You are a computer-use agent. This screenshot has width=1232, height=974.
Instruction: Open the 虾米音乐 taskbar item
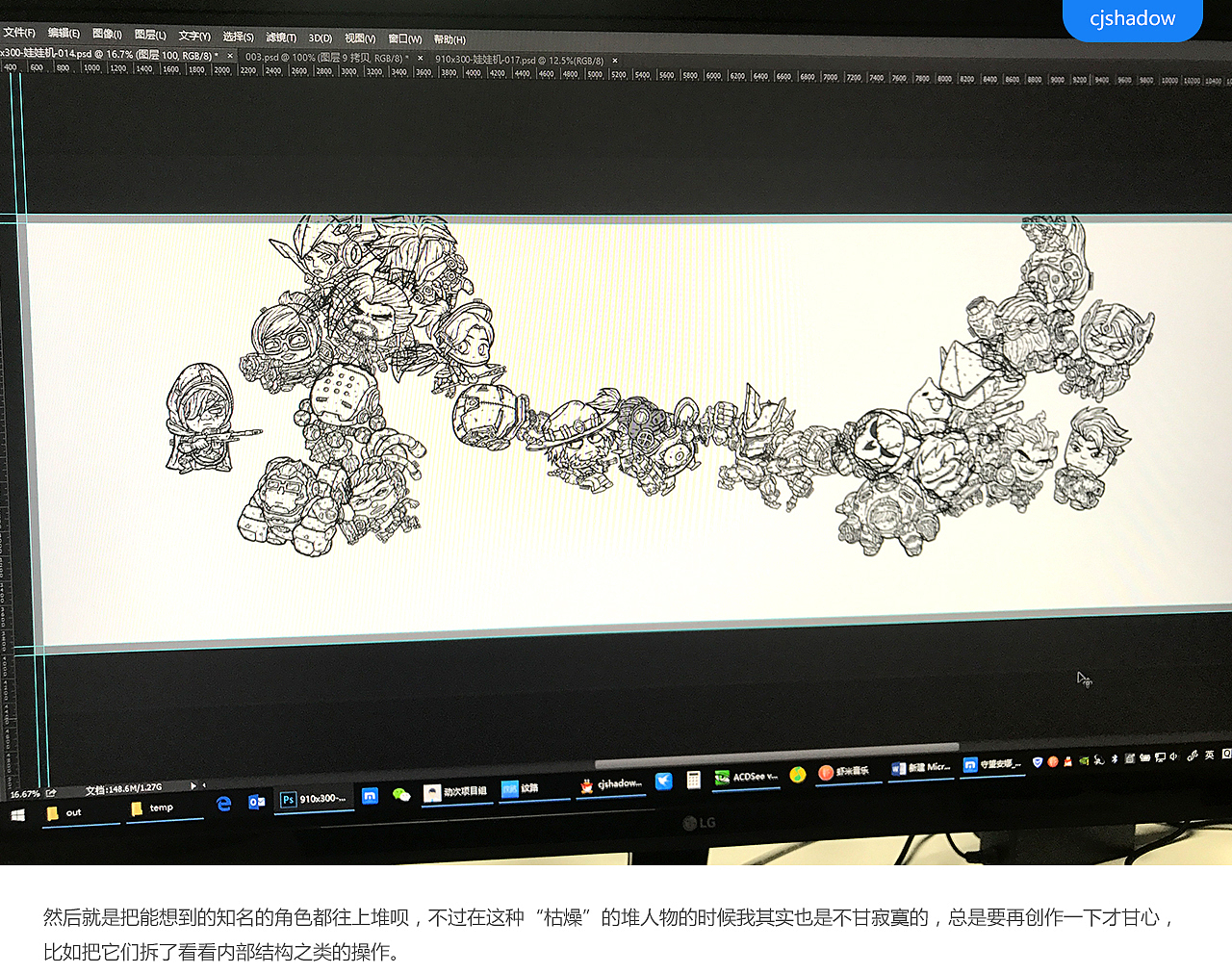848,772
